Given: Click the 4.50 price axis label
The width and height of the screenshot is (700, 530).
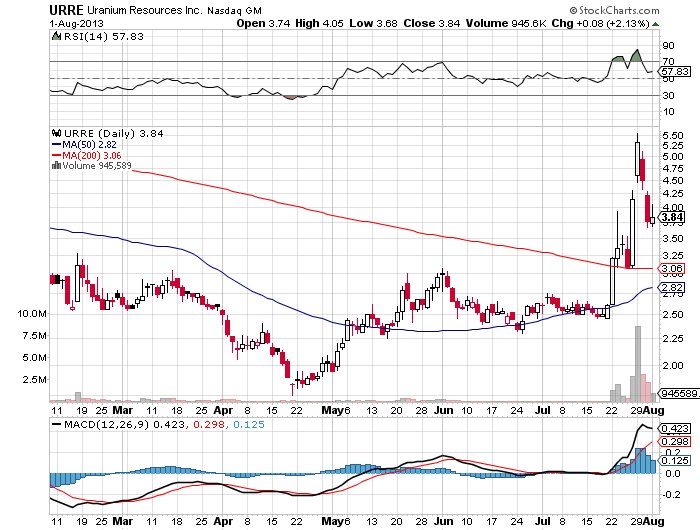Looking at the screenshot, I should pos(673,181).
